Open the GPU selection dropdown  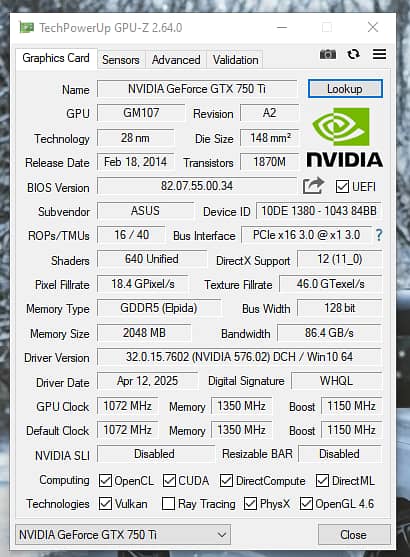click(123, 535)
